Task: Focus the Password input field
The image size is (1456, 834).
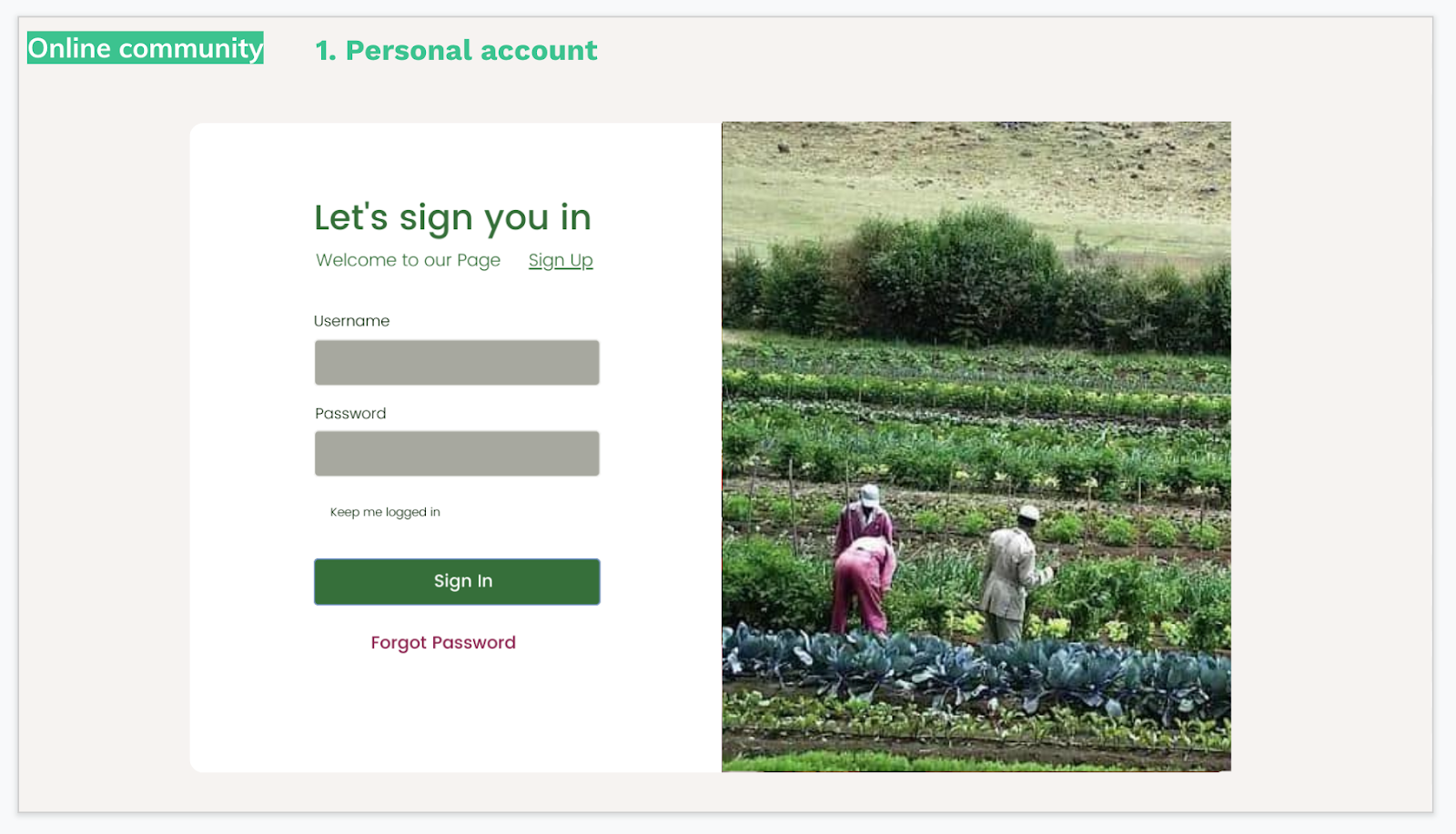Action: (457, 454)
